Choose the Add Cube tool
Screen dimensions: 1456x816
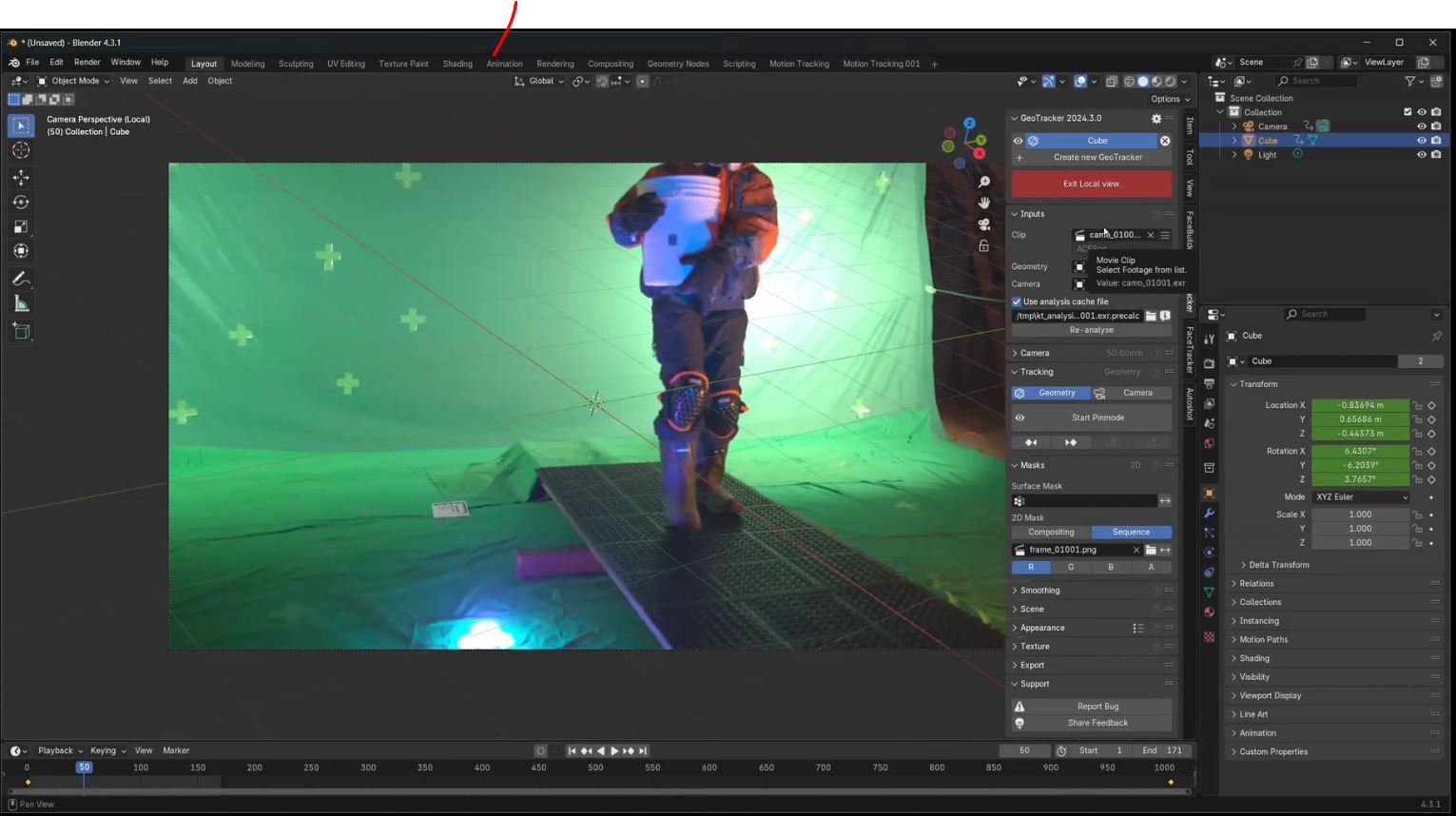(x=21, y=331)
